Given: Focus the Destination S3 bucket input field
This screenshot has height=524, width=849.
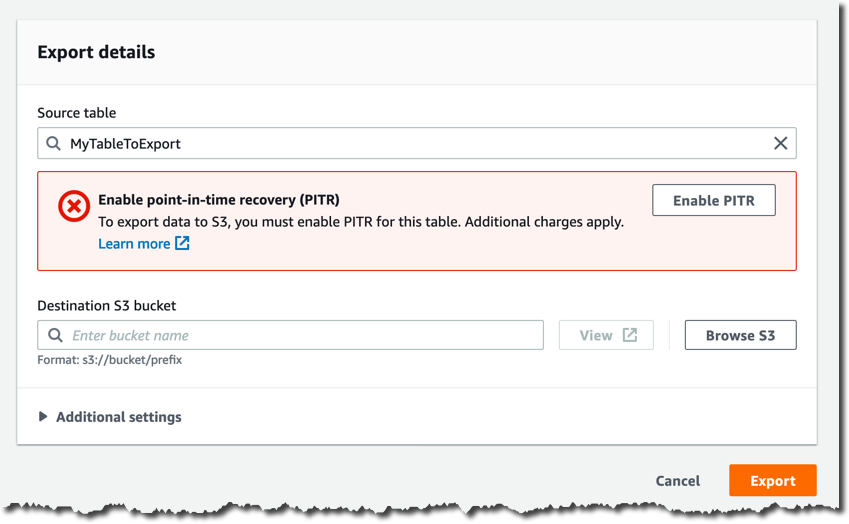Looking at the screenshot, I should pyautogui.click(x=290, y=335).
